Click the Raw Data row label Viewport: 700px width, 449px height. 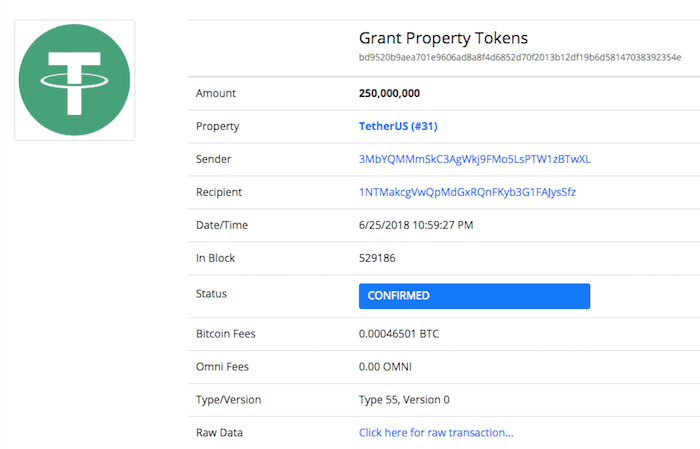point(219,432)
